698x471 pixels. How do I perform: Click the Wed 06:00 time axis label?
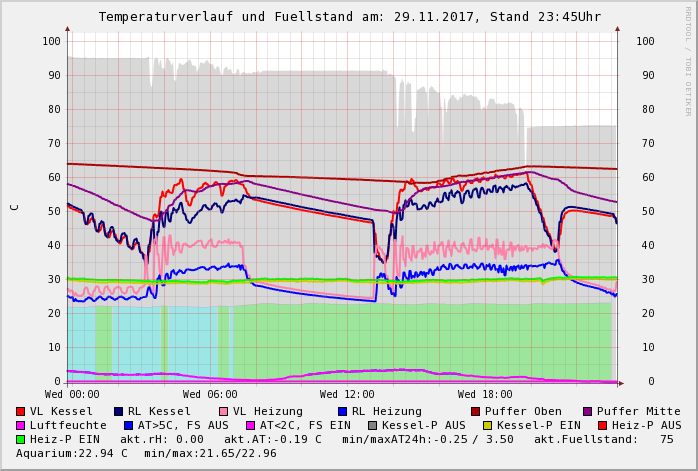point(210,395)
